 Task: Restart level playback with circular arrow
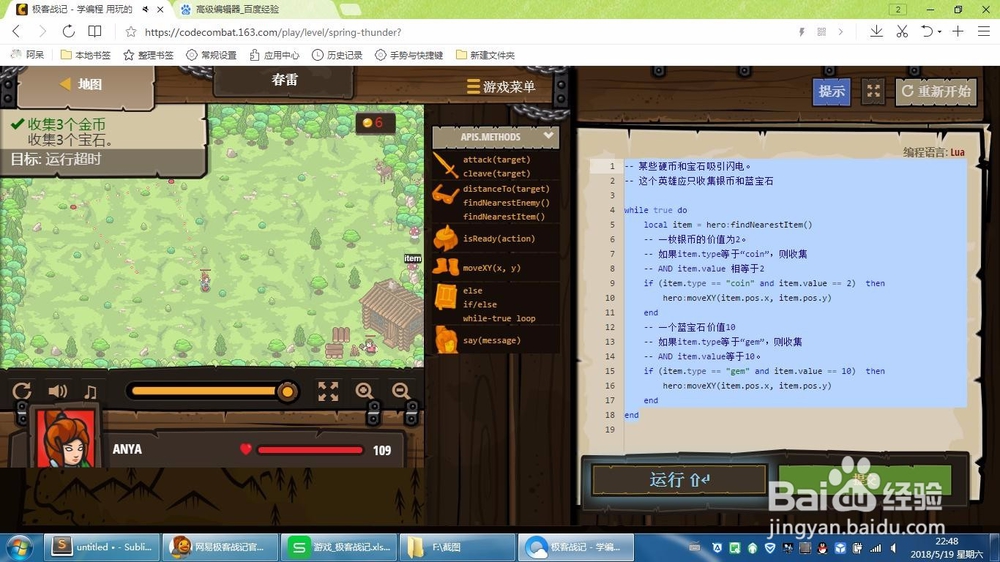pos(22,391)
